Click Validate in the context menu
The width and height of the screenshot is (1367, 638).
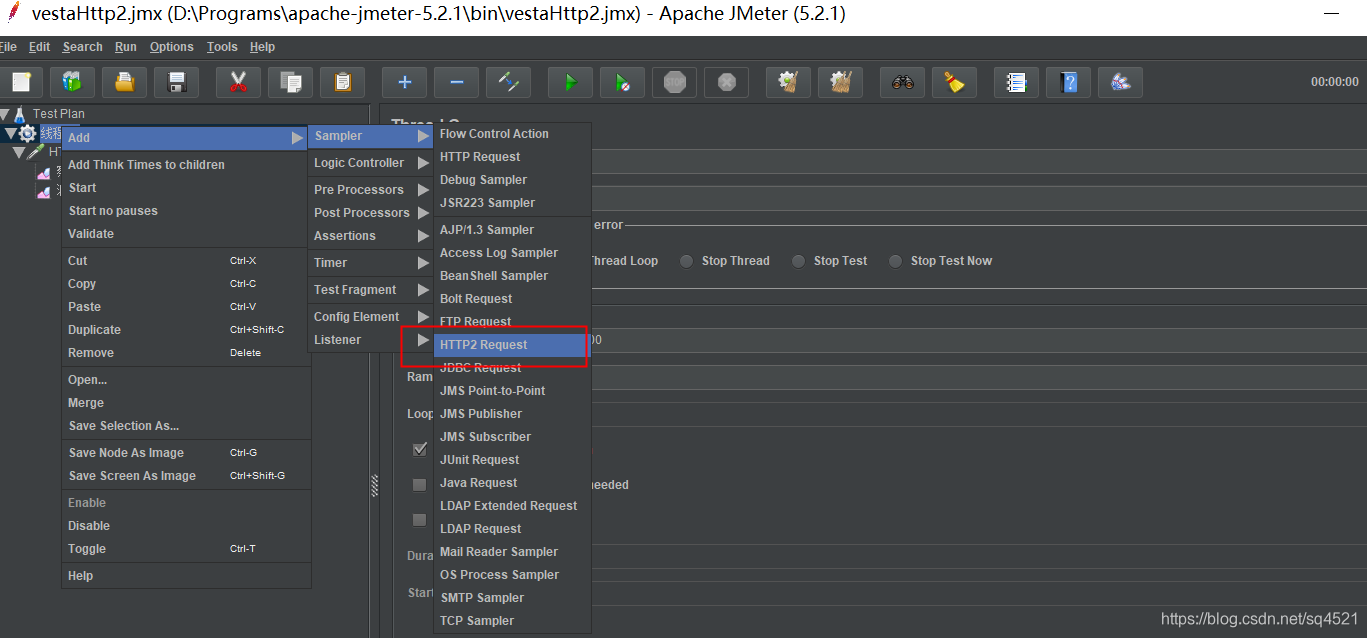click(186, 234)
